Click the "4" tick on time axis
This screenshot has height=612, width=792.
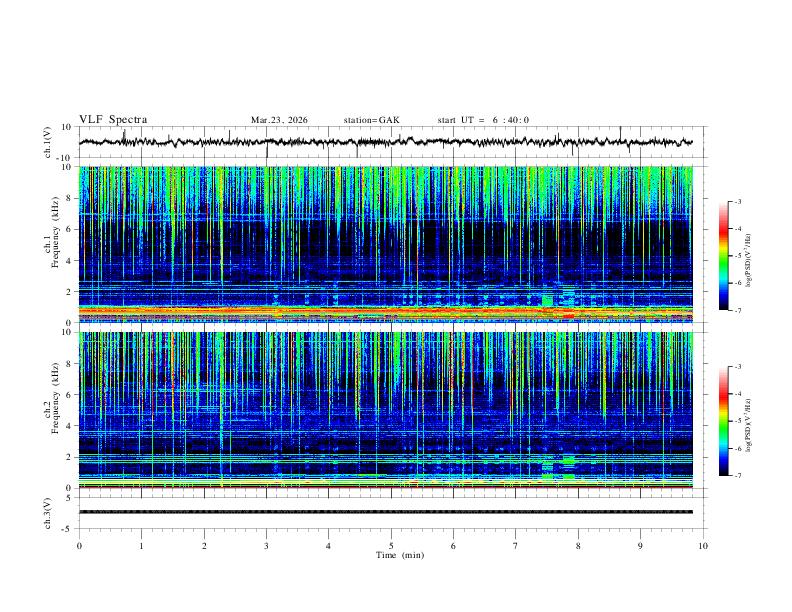coord(328,546)
